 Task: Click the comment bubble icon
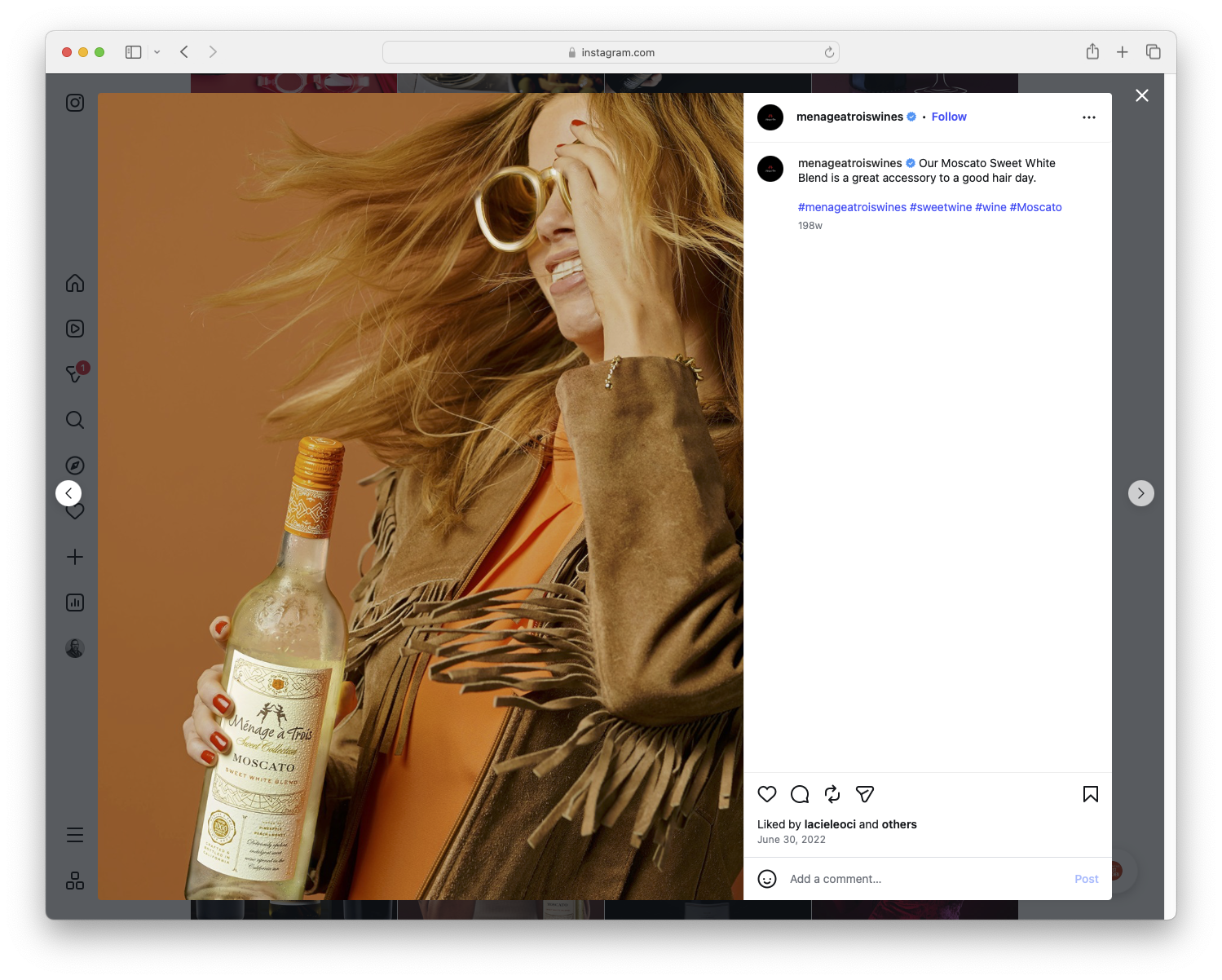coord(800,794)
